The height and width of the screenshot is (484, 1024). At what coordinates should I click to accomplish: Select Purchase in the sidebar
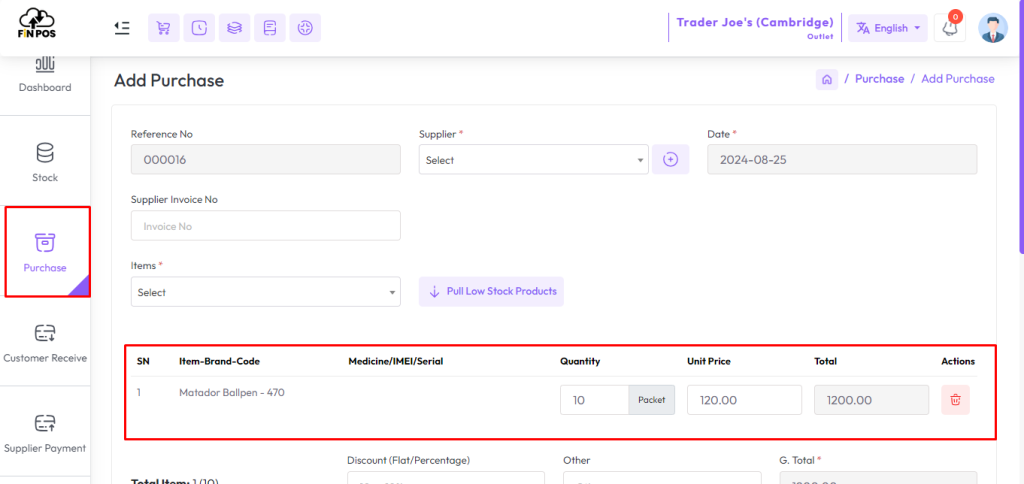(x=45, y=251)
